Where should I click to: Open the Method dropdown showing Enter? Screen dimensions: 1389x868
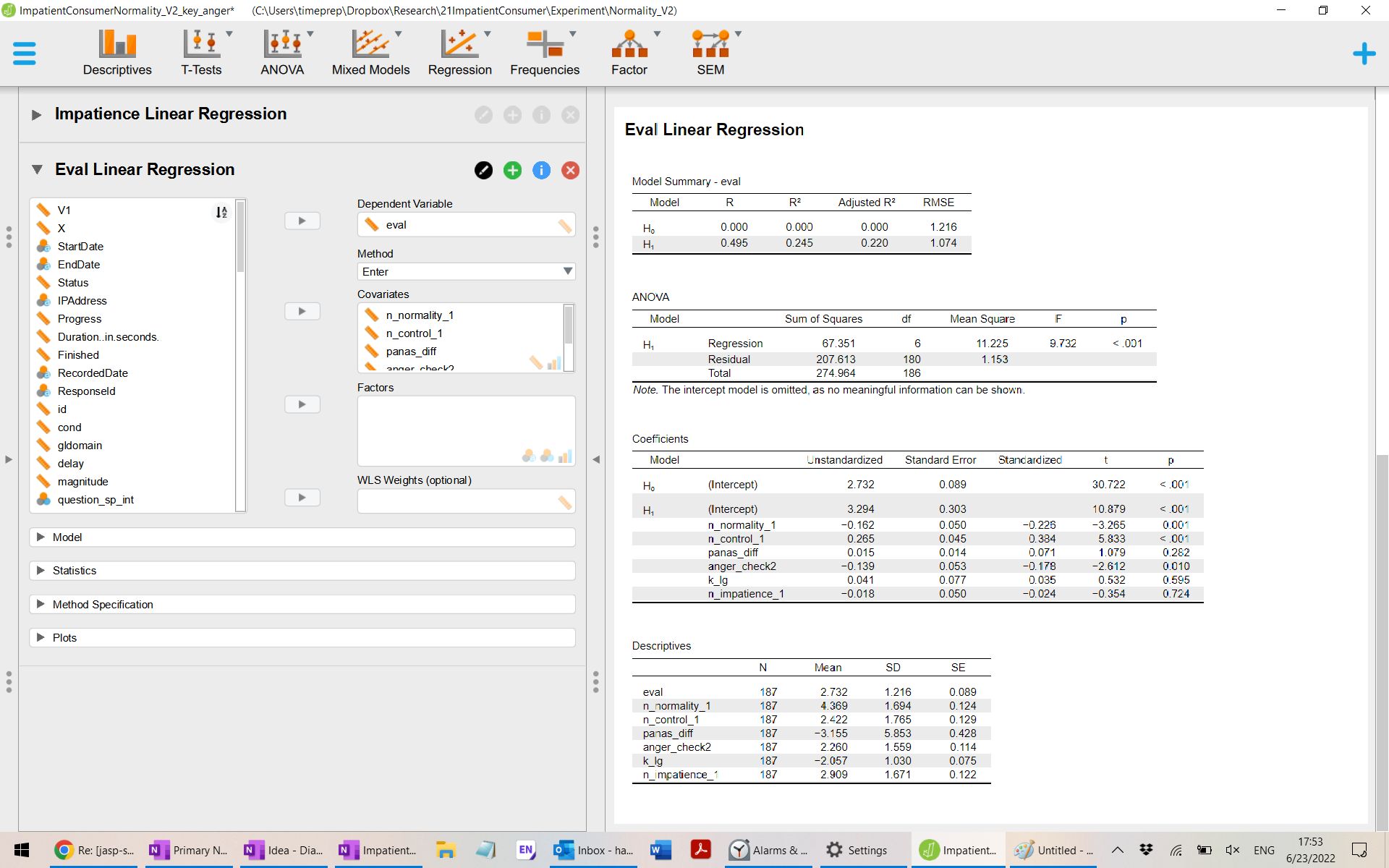click(x=466, y=271)
